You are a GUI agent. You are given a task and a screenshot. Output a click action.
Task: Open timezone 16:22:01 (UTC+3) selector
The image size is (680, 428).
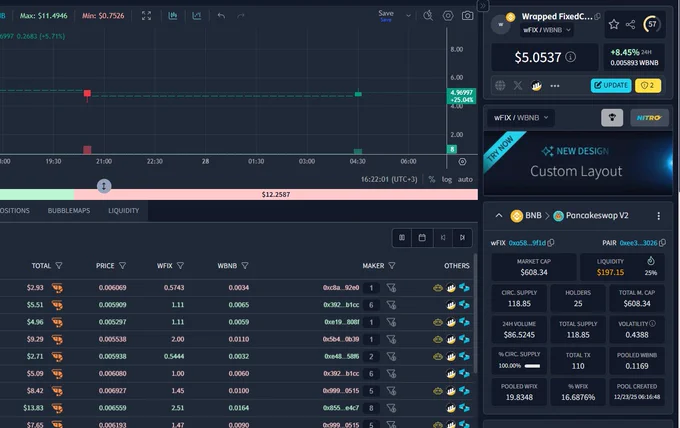click(x=389, y=180)
